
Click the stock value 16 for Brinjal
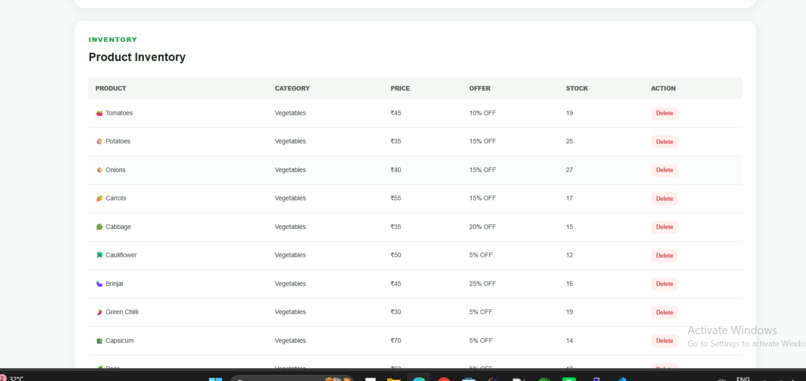click(x=570, y=284)
